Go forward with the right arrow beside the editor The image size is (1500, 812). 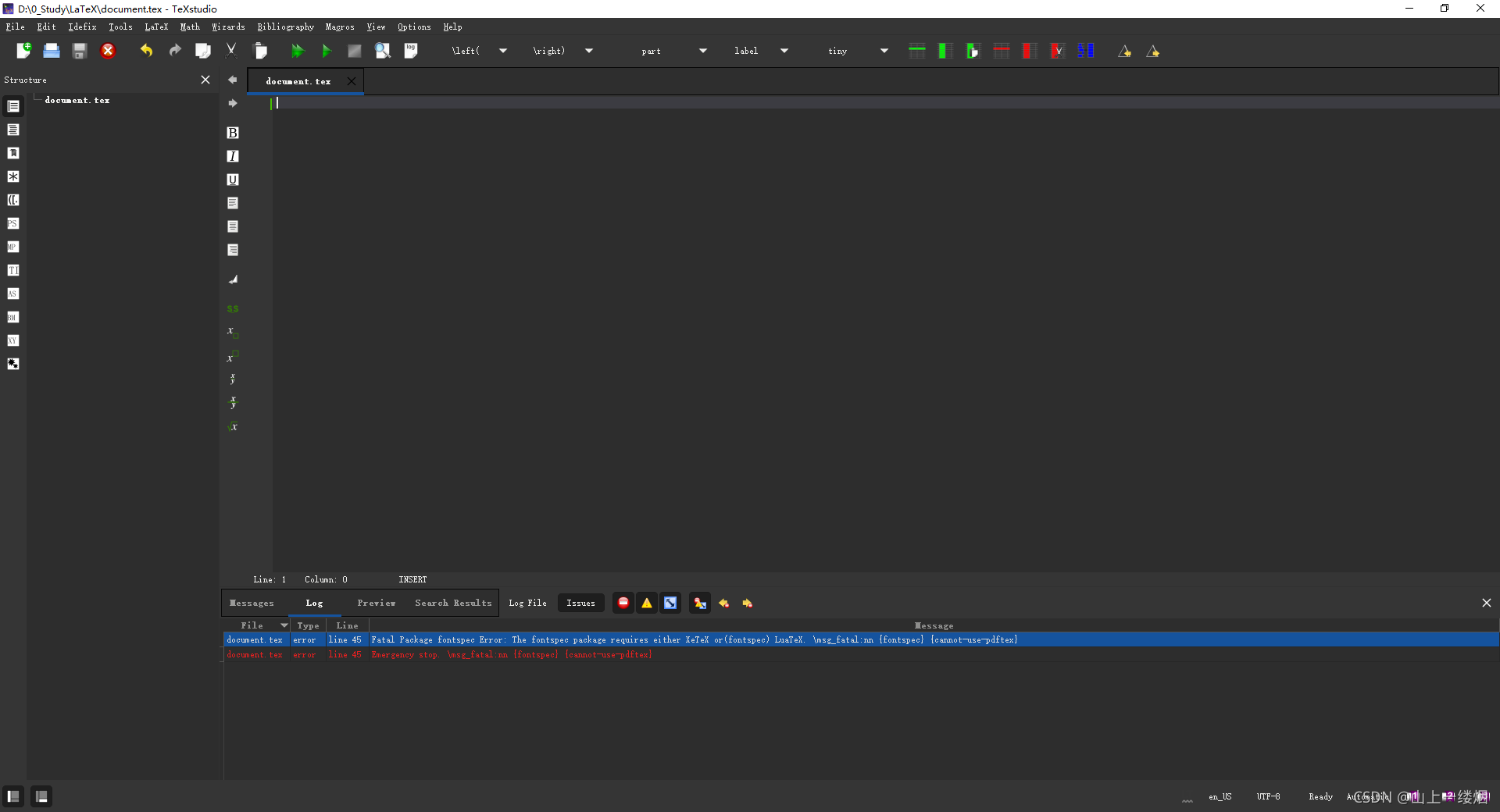tap(233, 103)
